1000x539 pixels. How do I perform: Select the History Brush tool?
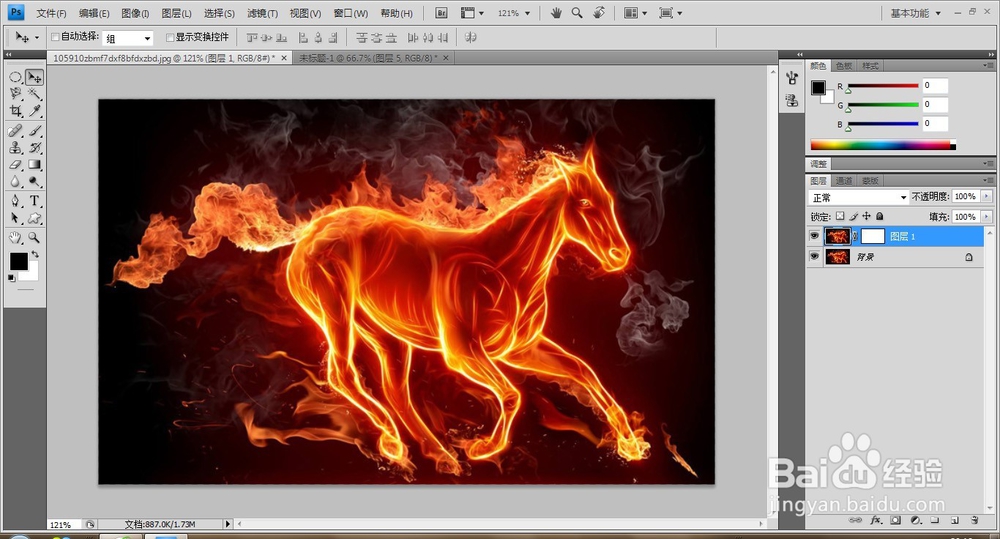pyautogui.click(x=34, y=147)
